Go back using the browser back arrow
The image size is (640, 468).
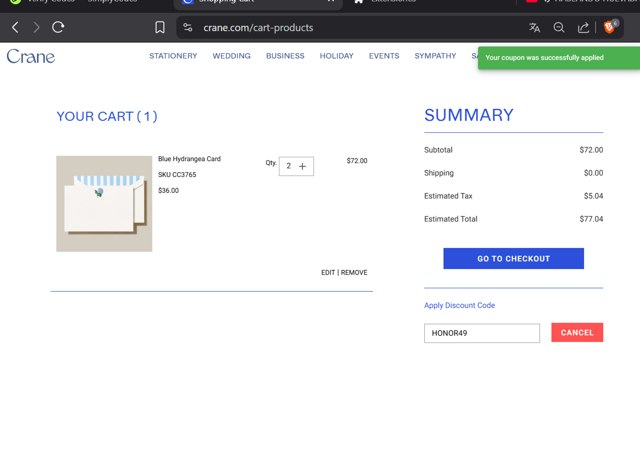(16, 27)
